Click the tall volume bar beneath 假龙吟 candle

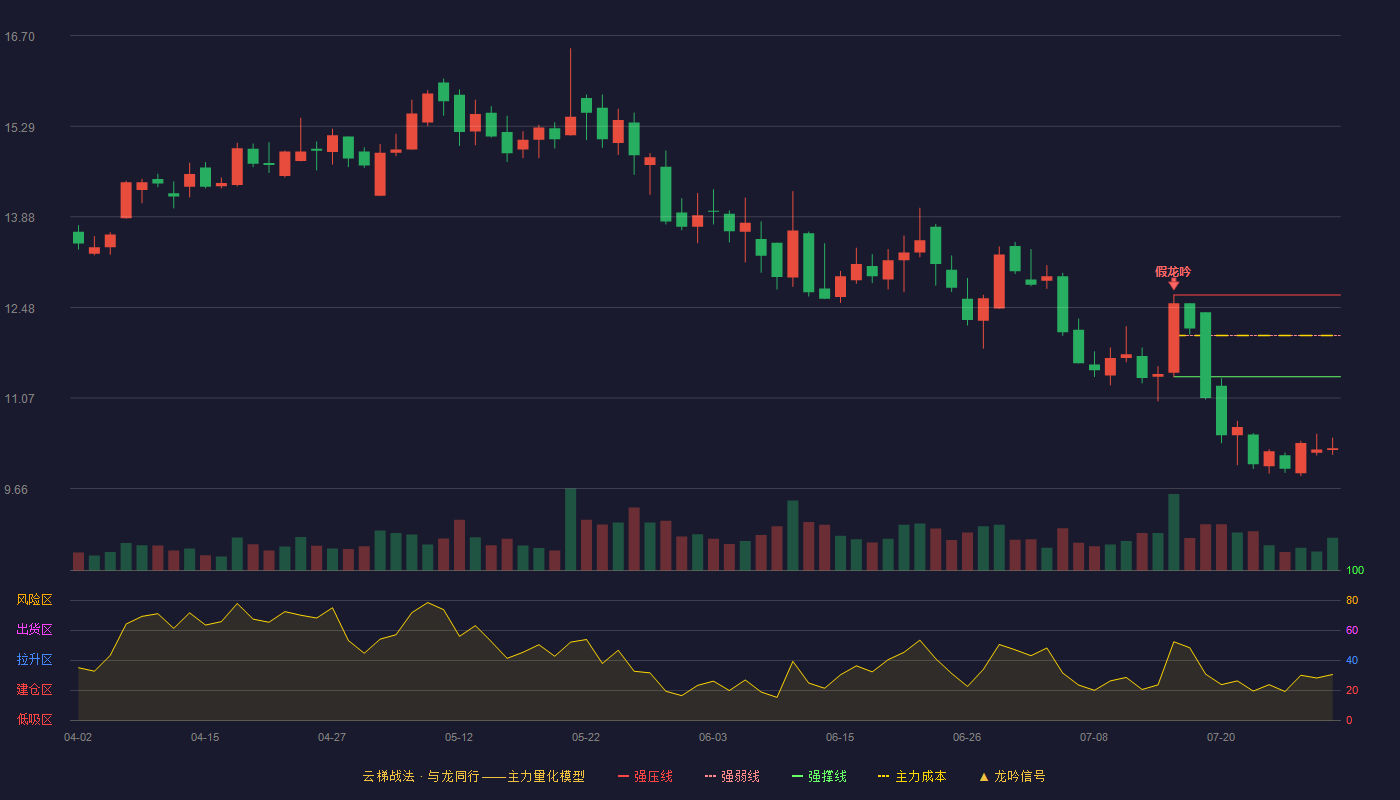point(1174,532)
